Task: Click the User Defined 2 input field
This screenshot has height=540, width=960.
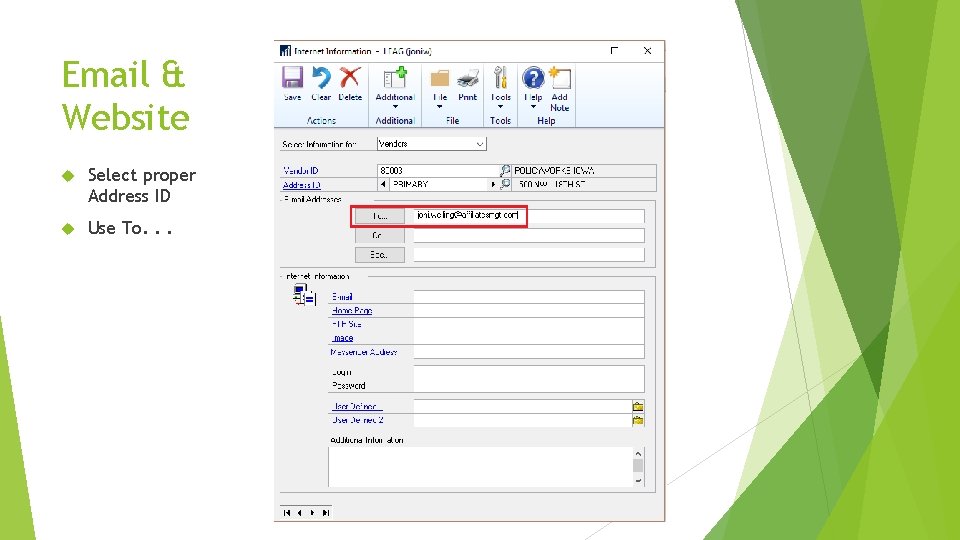Action: point(523,420)
